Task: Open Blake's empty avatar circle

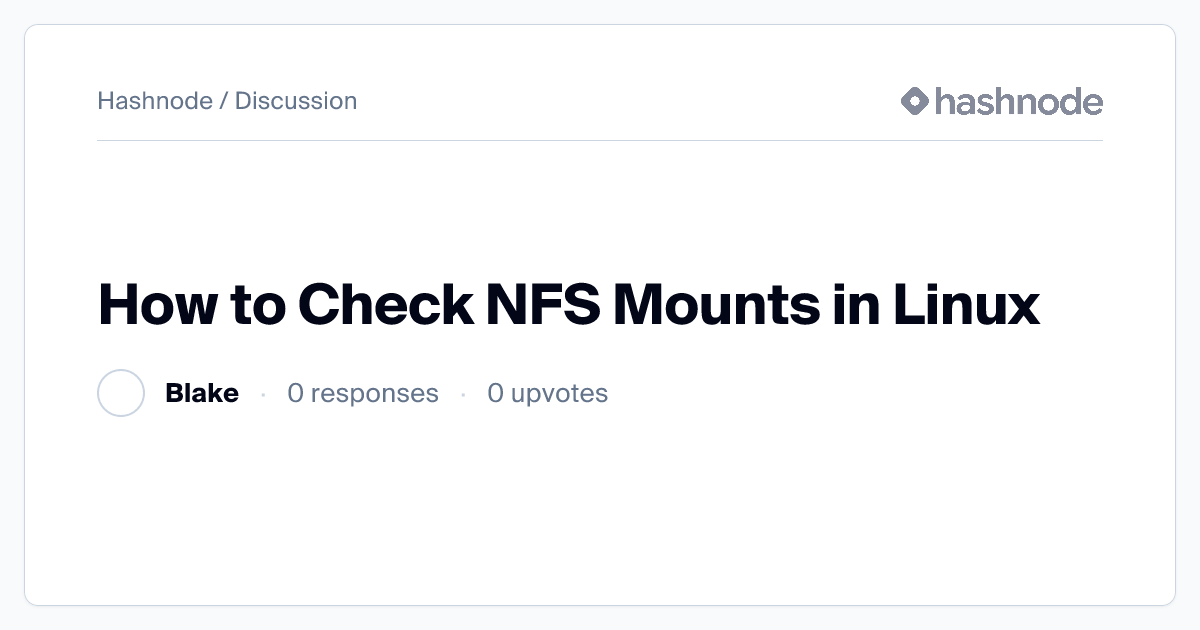Action: [121, 393]
